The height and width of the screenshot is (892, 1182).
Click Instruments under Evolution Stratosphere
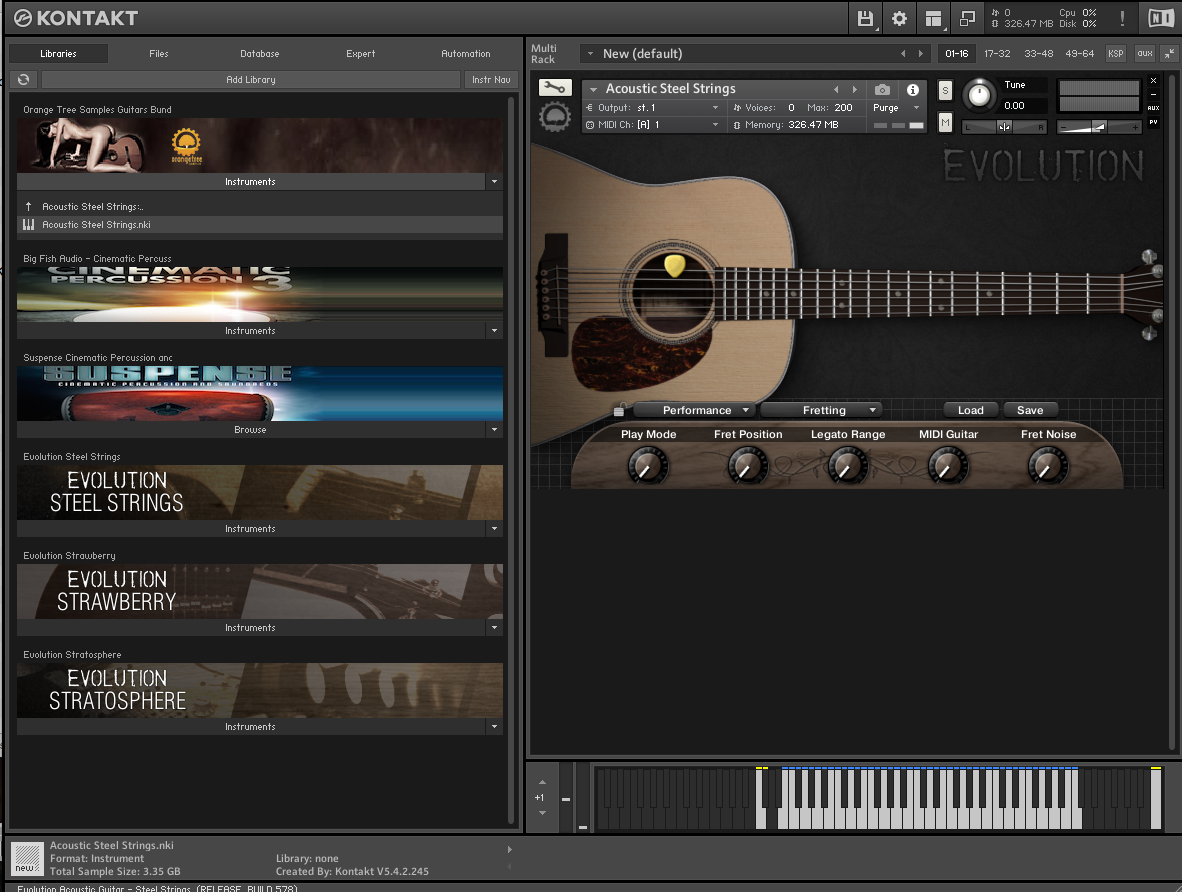pos(250,727)
